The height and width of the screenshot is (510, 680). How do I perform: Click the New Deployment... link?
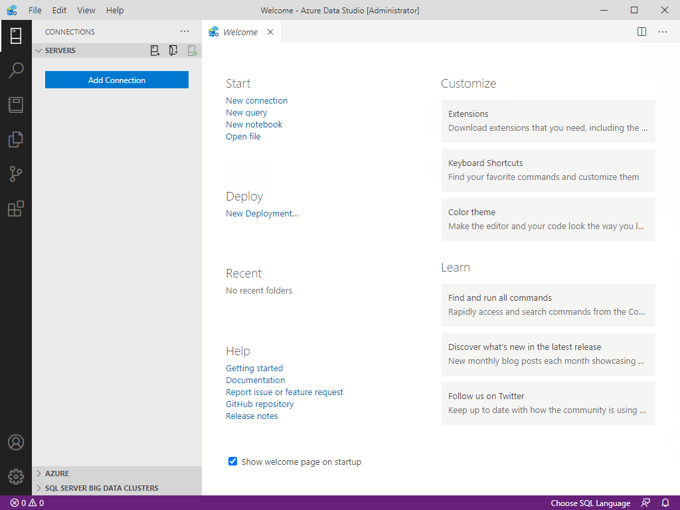[262, 214]
